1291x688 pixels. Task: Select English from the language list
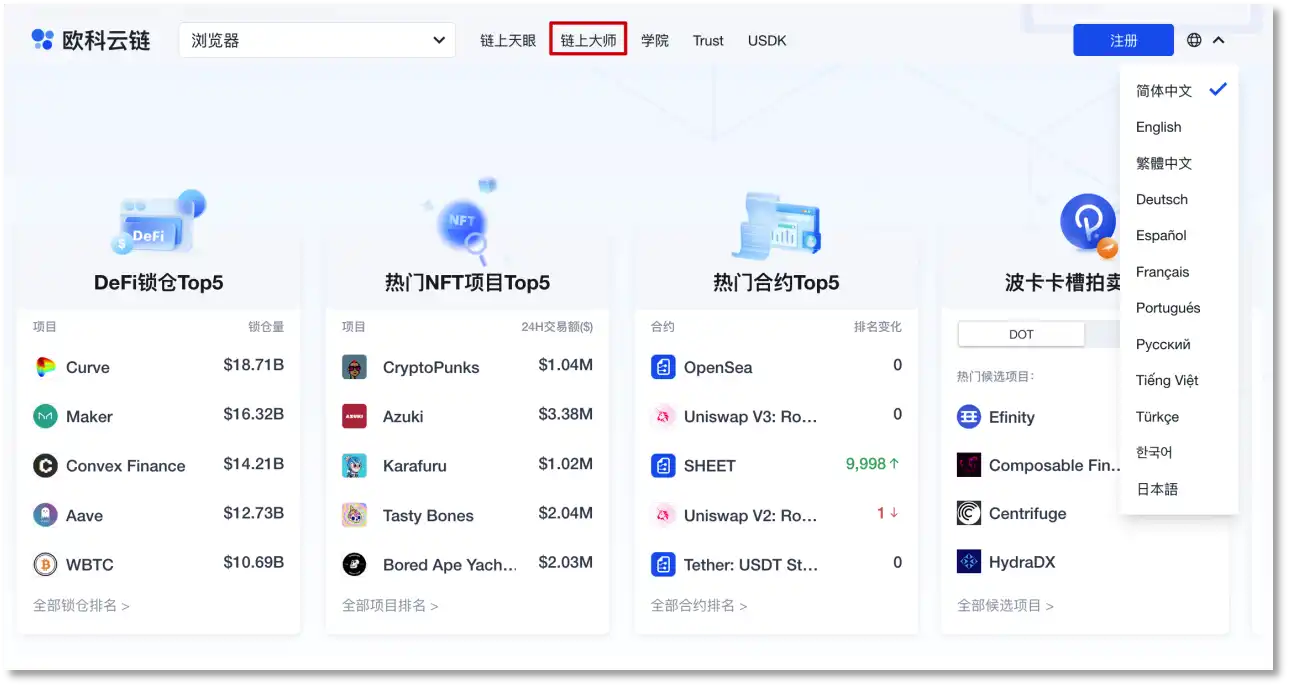(1158, 127)
